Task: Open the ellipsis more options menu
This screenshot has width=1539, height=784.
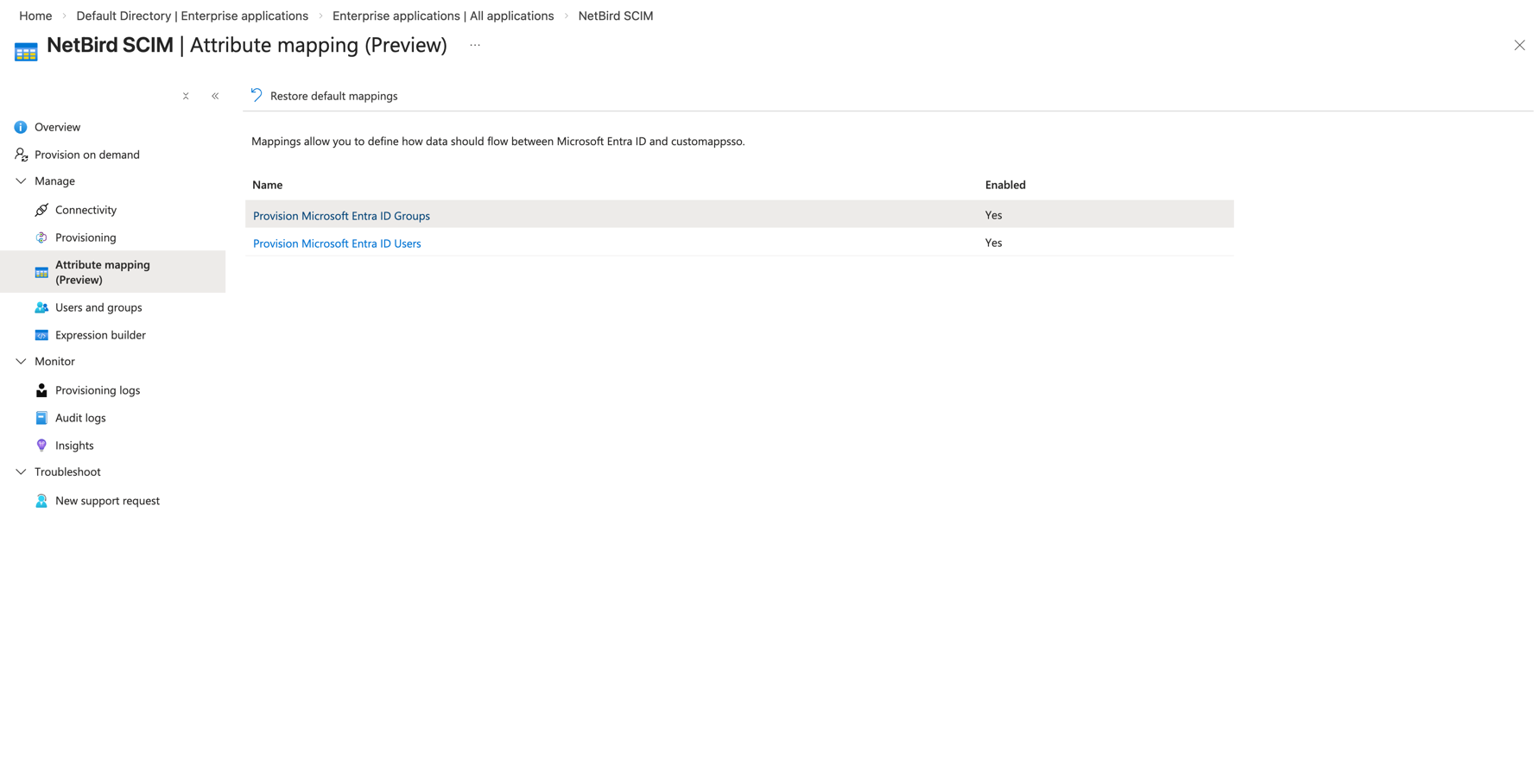Action: 475,45
